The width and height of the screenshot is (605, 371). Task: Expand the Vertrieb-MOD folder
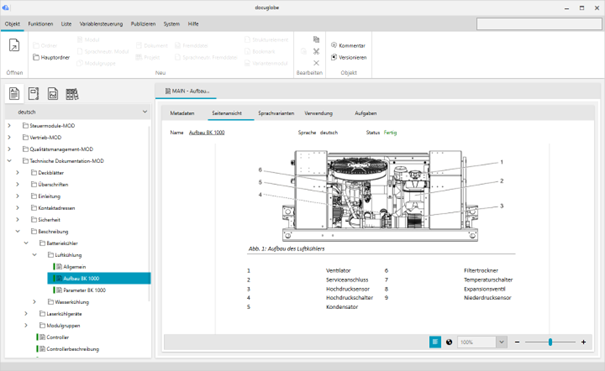click(9, 137)
